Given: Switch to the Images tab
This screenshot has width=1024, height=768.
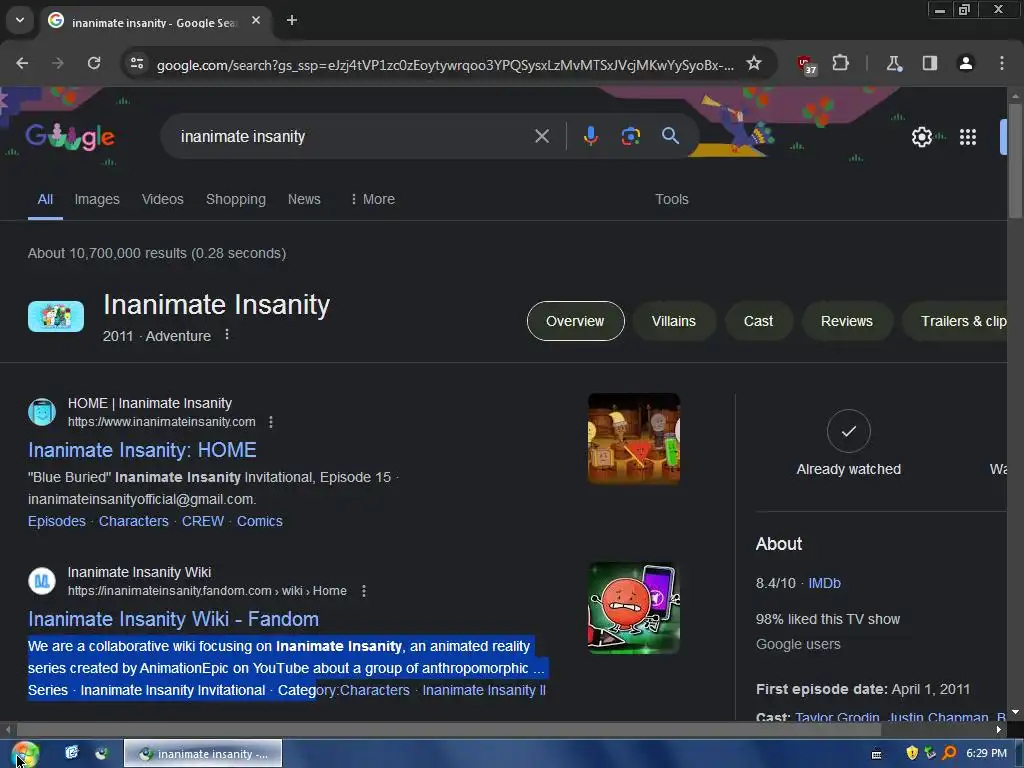Looking at the screenshot, I should [97, 199].
